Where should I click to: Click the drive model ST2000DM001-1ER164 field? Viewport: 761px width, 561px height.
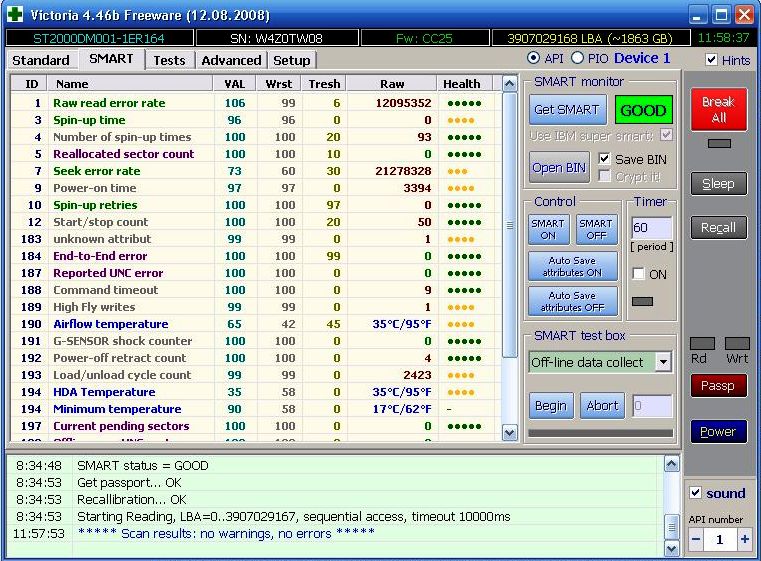[x=99, y=38]
